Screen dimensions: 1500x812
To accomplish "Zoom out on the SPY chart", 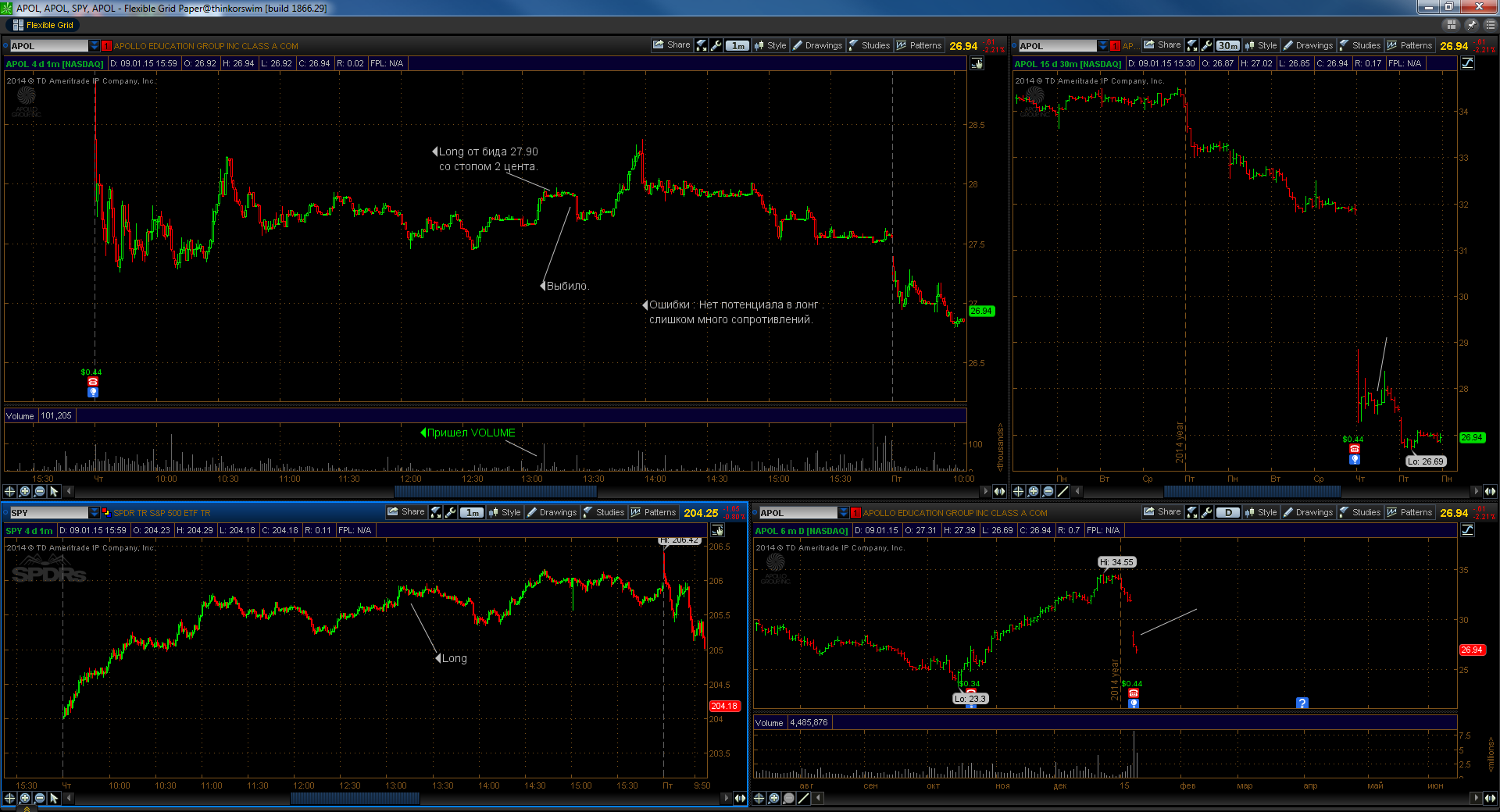I will click(x=39, y=798).
